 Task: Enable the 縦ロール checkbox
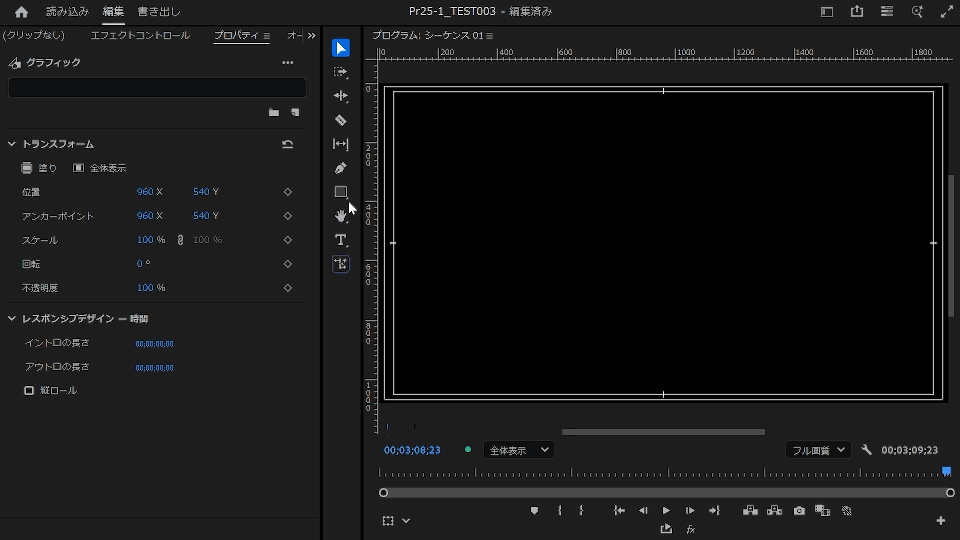(29, 390)
